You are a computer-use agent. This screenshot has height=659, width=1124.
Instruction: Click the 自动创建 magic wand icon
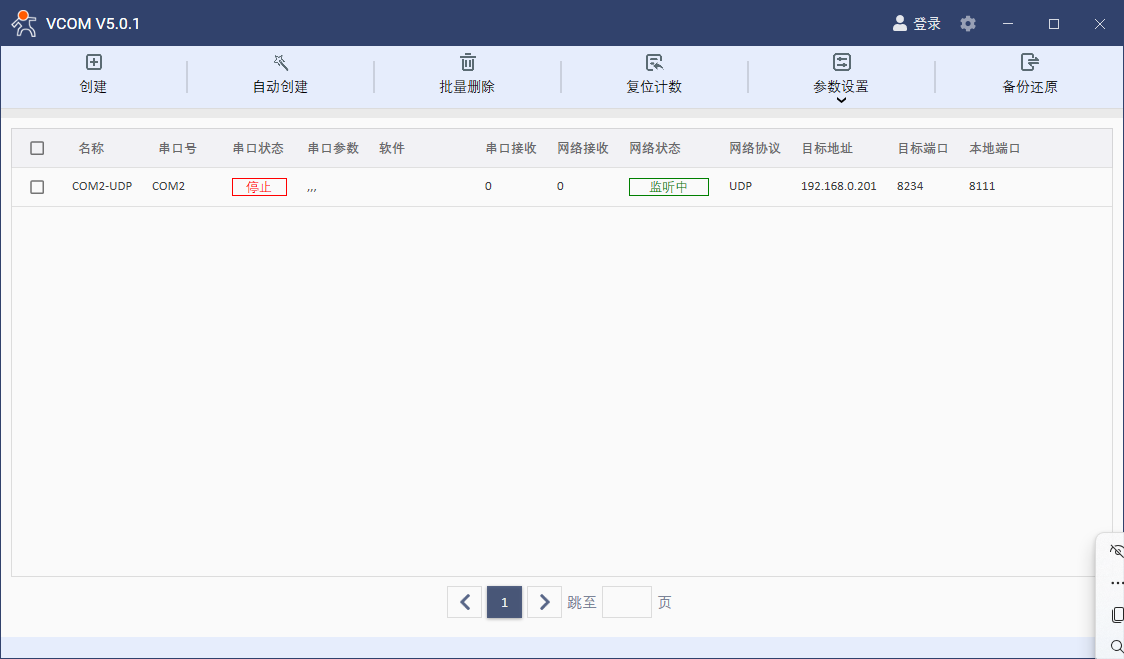[280, 63]
